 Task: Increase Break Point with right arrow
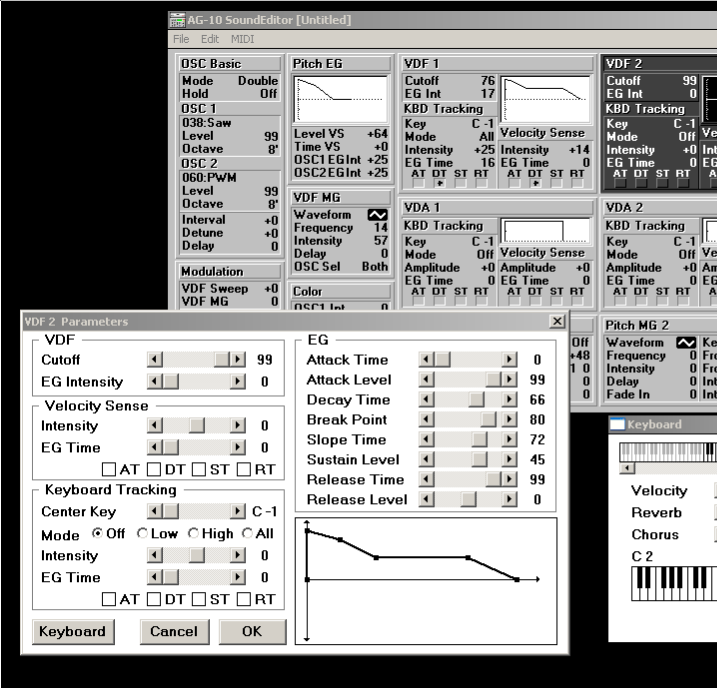509,419
